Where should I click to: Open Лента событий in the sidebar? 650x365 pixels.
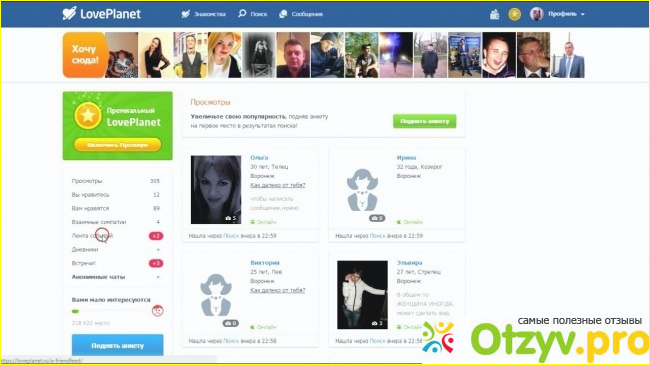point(92,236)
